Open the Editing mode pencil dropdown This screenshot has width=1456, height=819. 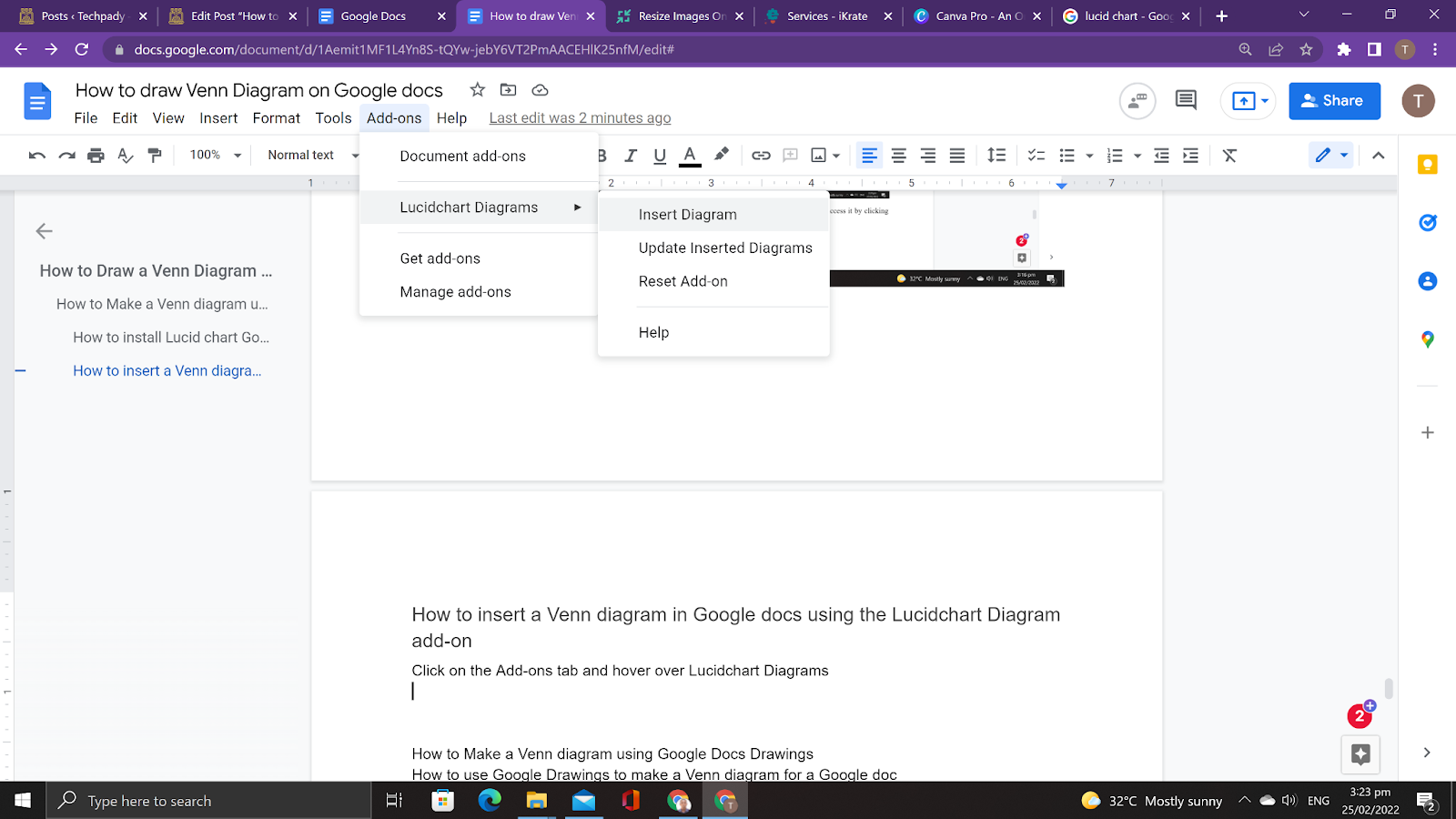1331,156
